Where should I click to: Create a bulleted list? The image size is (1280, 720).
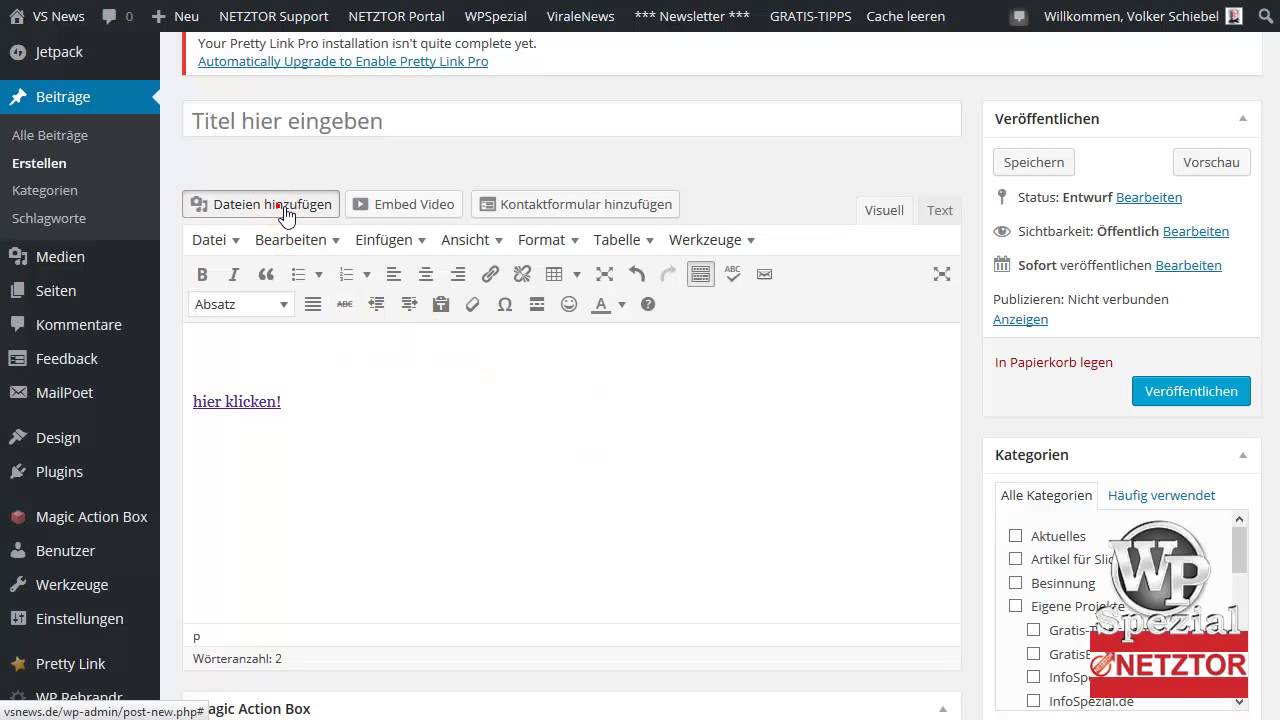(298, 274)
